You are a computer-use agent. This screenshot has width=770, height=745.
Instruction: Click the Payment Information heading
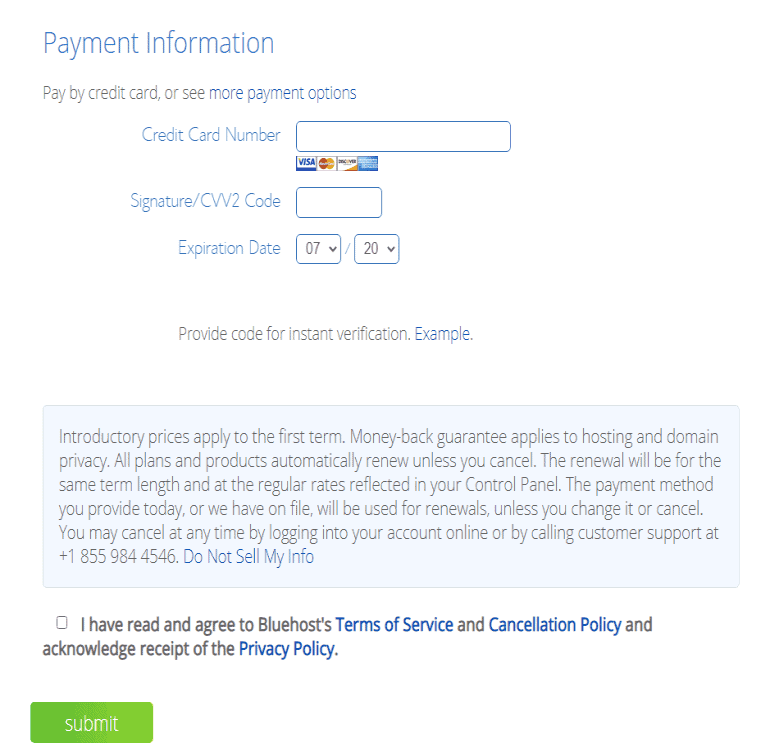point(158,44)
